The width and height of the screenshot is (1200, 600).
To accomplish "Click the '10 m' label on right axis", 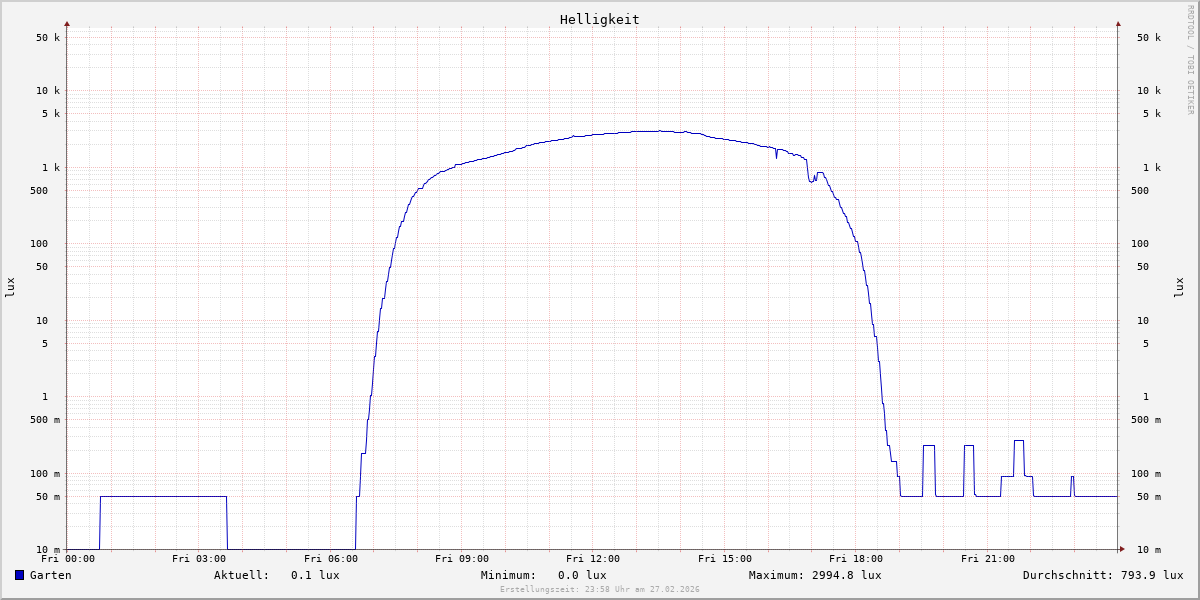I will pyautogui.click(x=1149, y=550).
